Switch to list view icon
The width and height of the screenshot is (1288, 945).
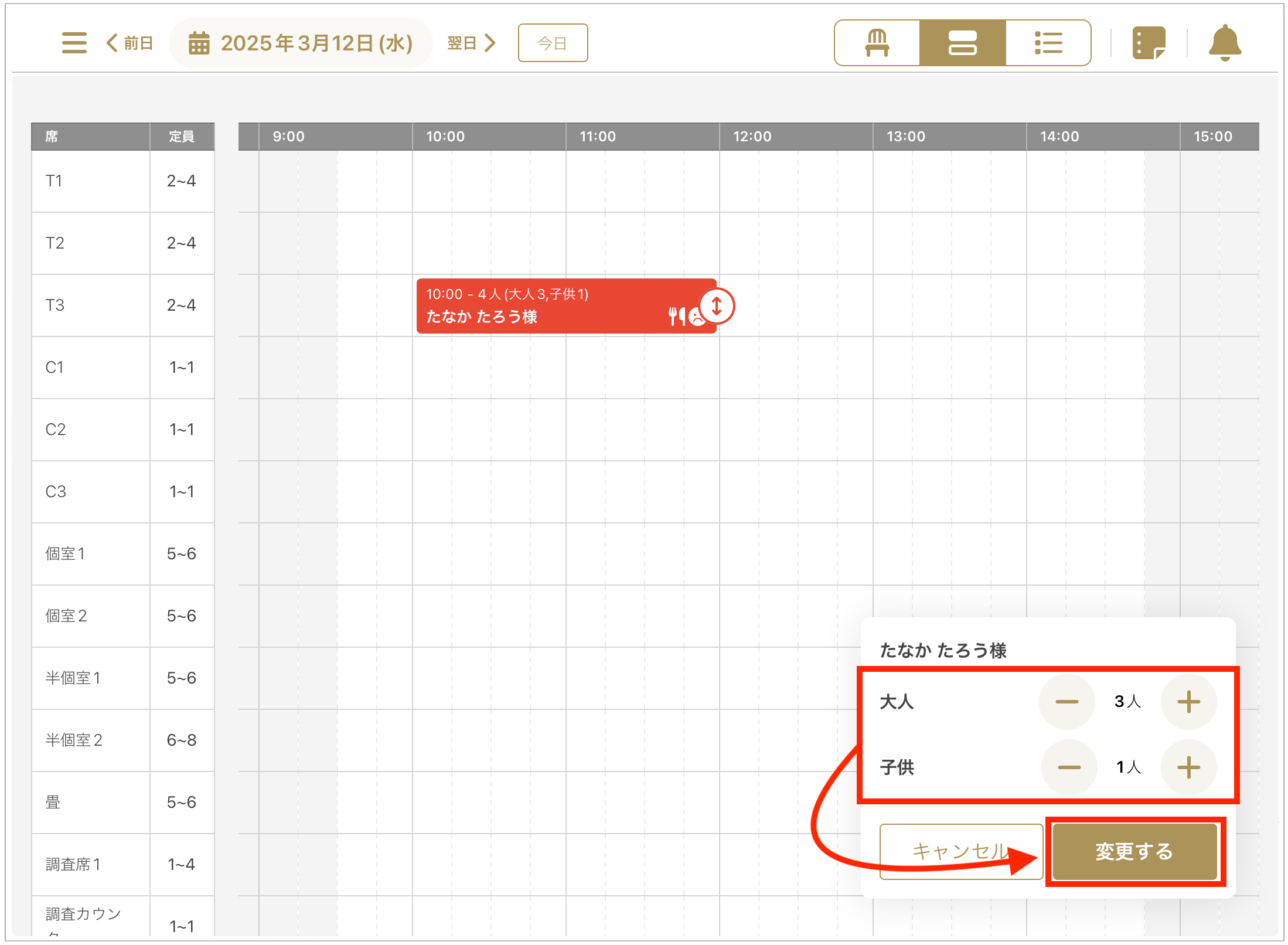(1048, 43)
